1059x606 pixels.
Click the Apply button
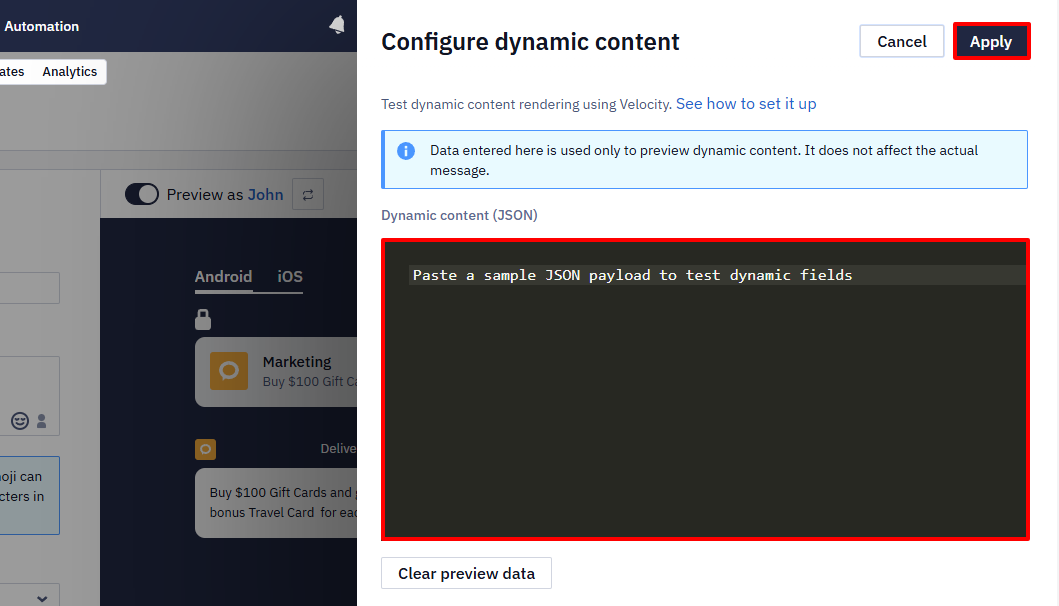coord(991,41)
